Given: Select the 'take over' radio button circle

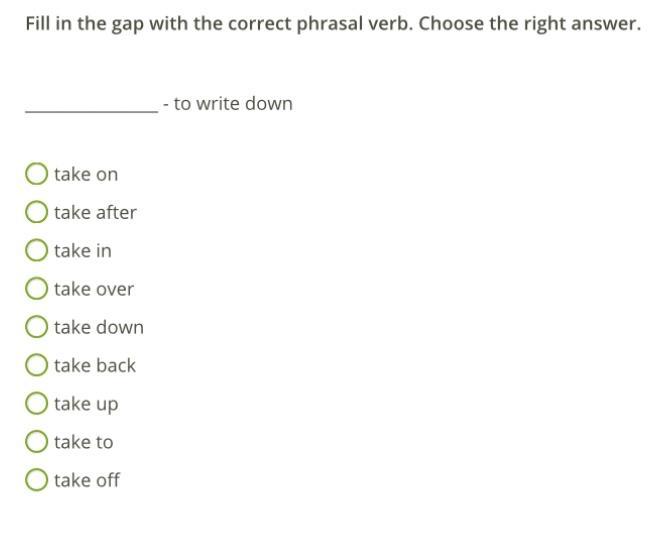Looking at the screenshot, I should click(36, 289).
